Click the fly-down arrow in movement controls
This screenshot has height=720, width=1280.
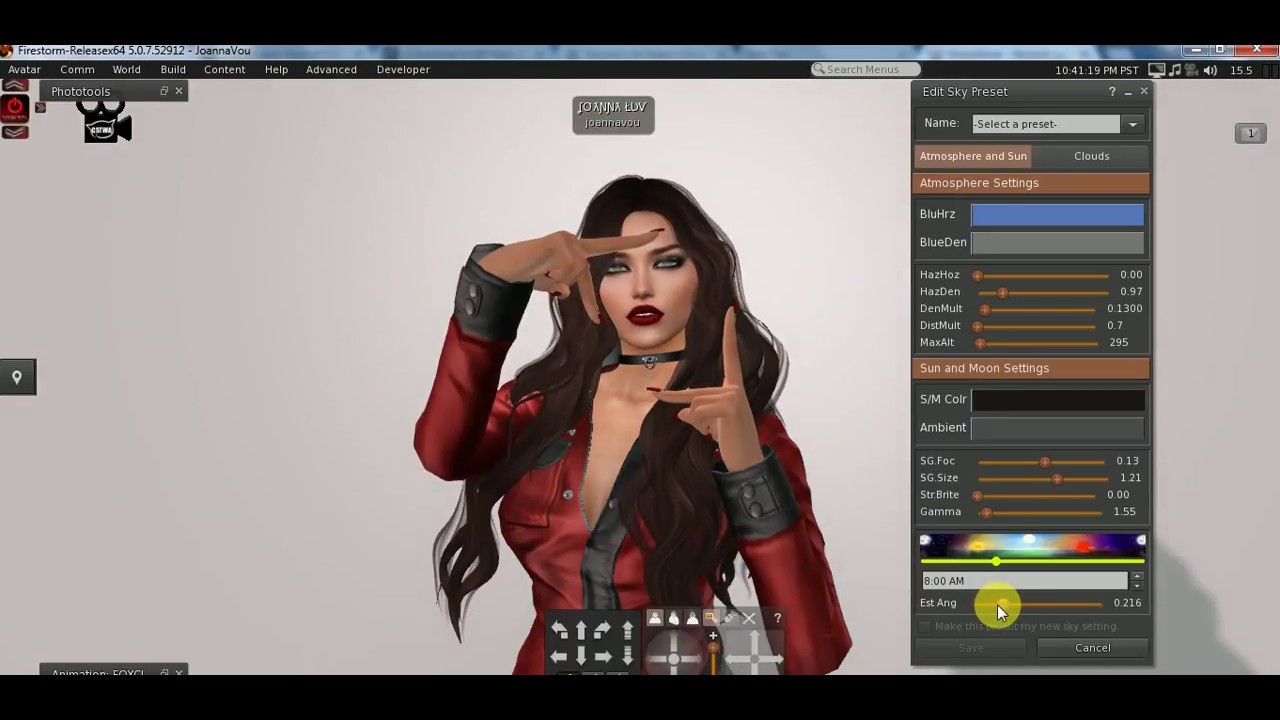coord(628,656)
